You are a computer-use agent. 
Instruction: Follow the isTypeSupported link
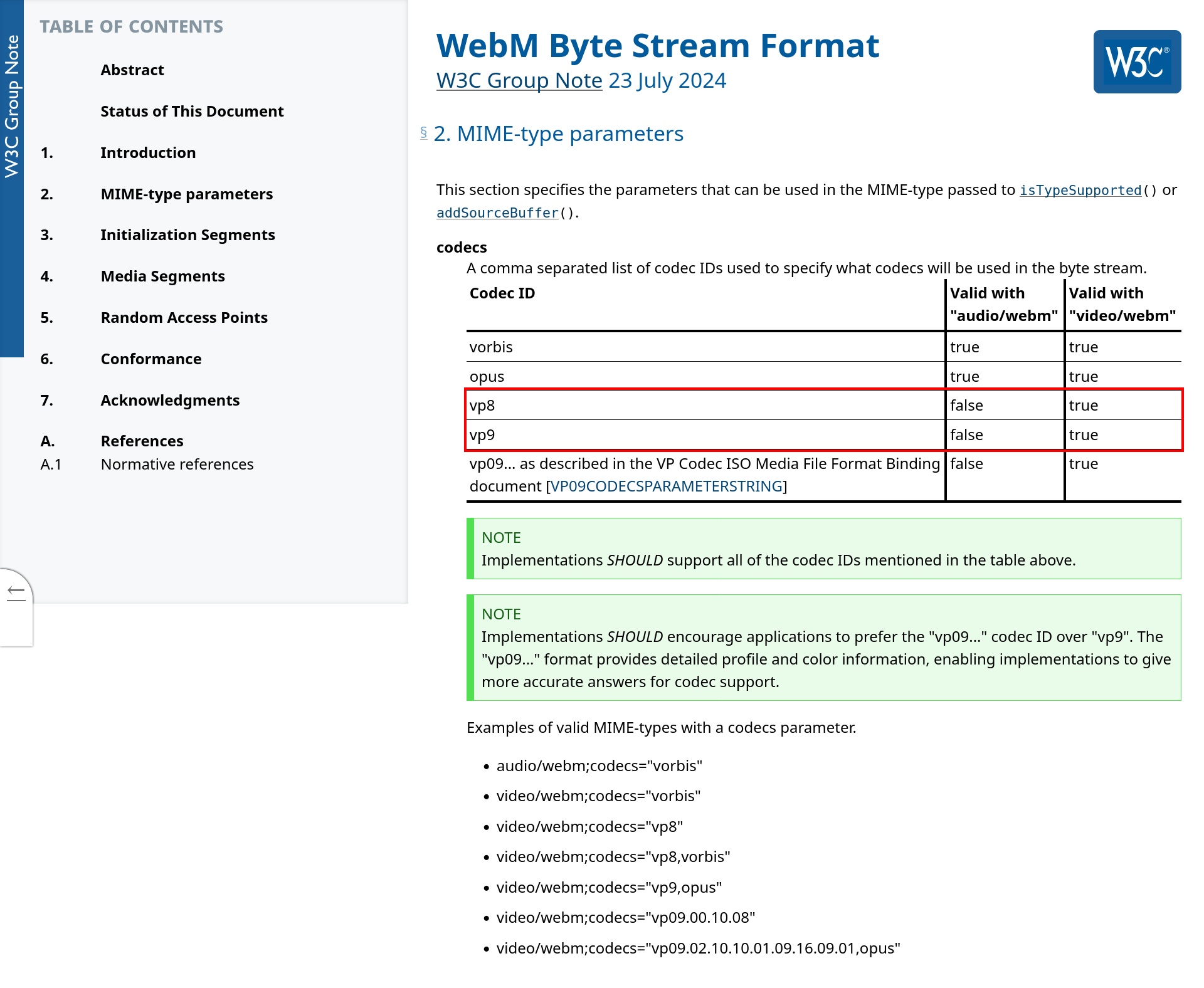pos(1080,191)
